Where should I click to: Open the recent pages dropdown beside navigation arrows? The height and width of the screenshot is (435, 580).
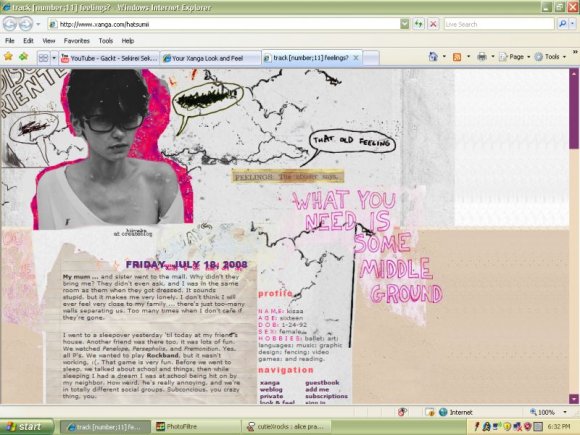pyautogui.click(x=38, y=24)
